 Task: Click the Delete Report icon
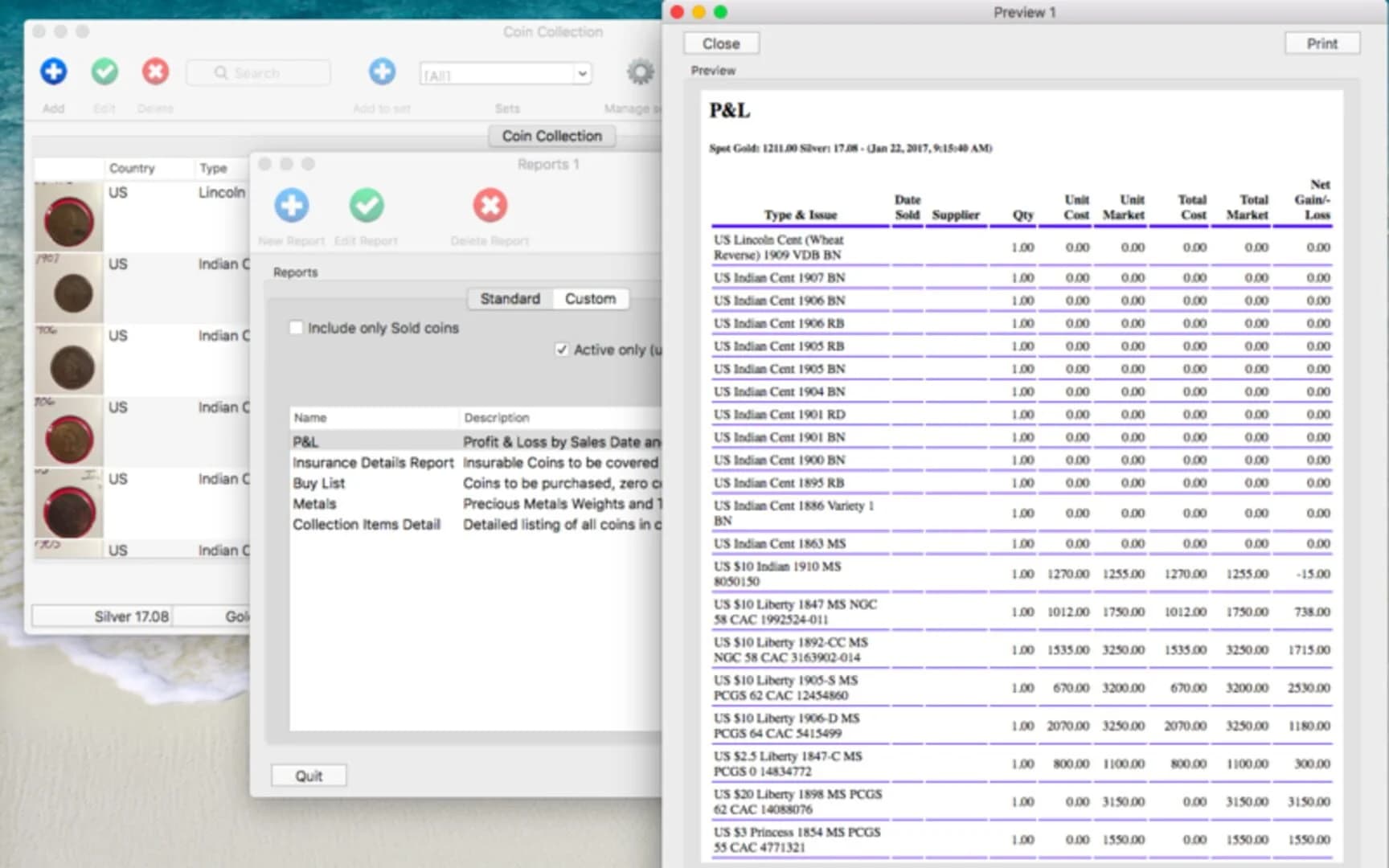click(490, 207)
